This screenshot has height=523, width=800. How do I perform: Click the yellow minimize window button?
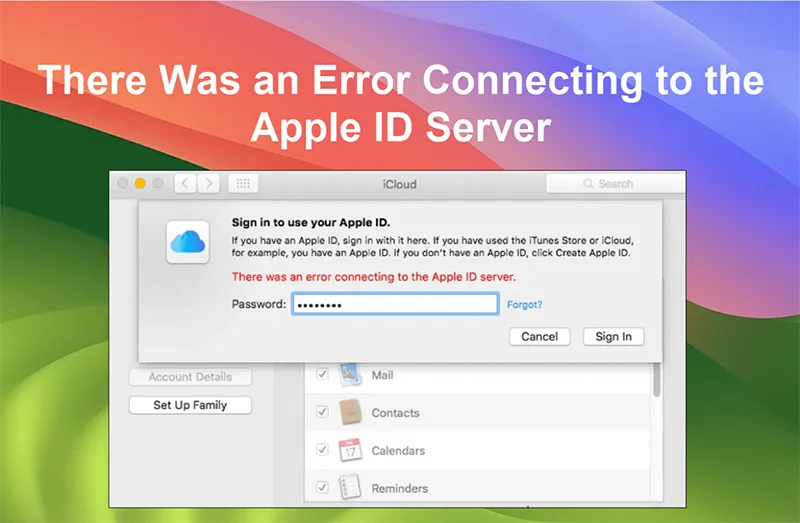[x=140, y=183]
